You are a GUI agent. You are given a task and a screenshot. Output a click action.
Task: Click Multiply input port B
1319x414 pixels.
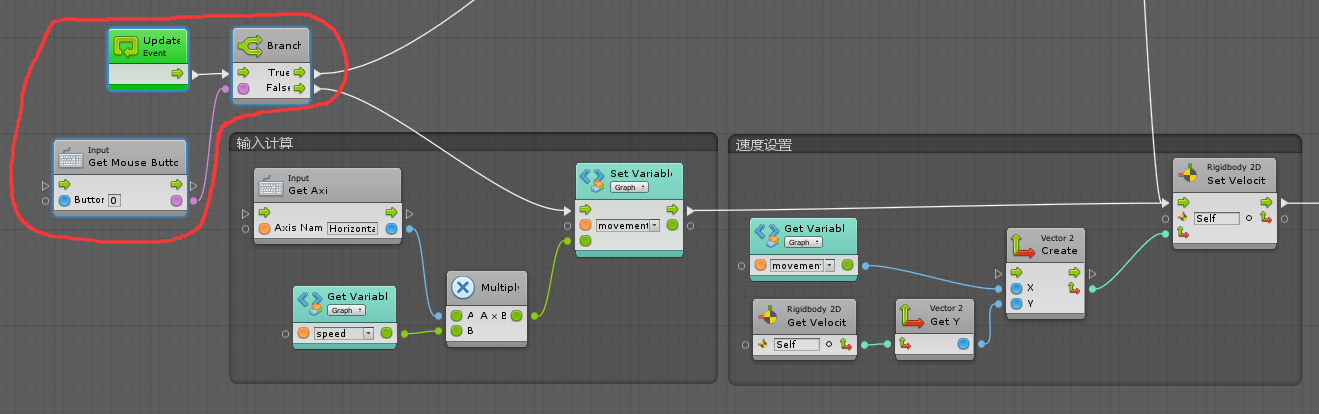click(x=457, y=331)
